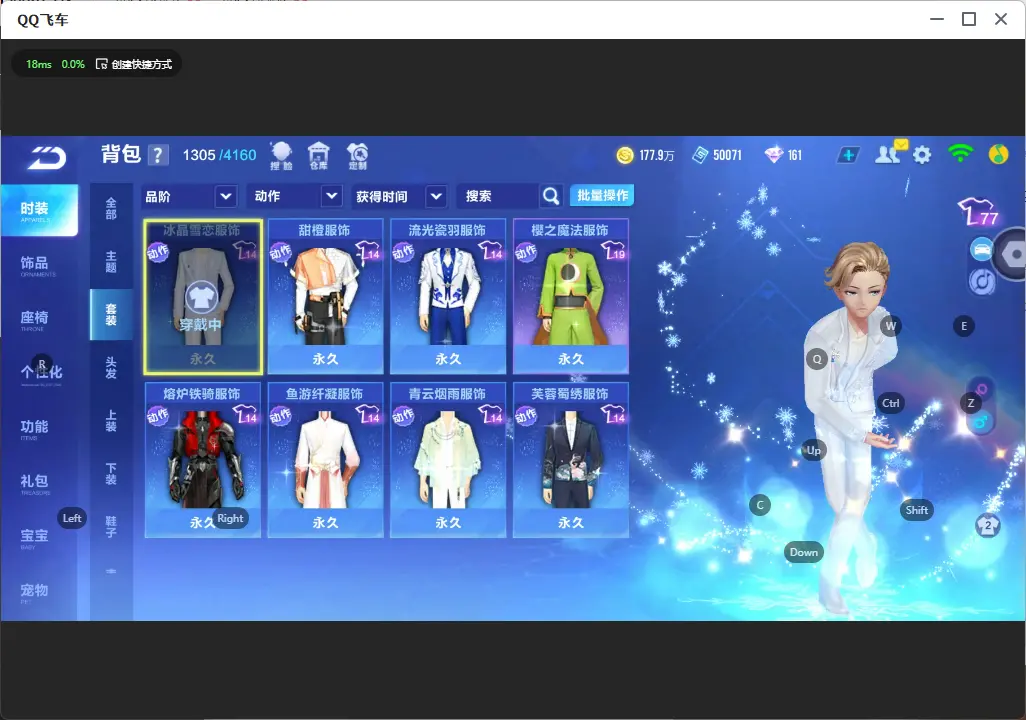Select the 上装 sub-category tab
1026x720 pixels.
(x=111, y=421)
